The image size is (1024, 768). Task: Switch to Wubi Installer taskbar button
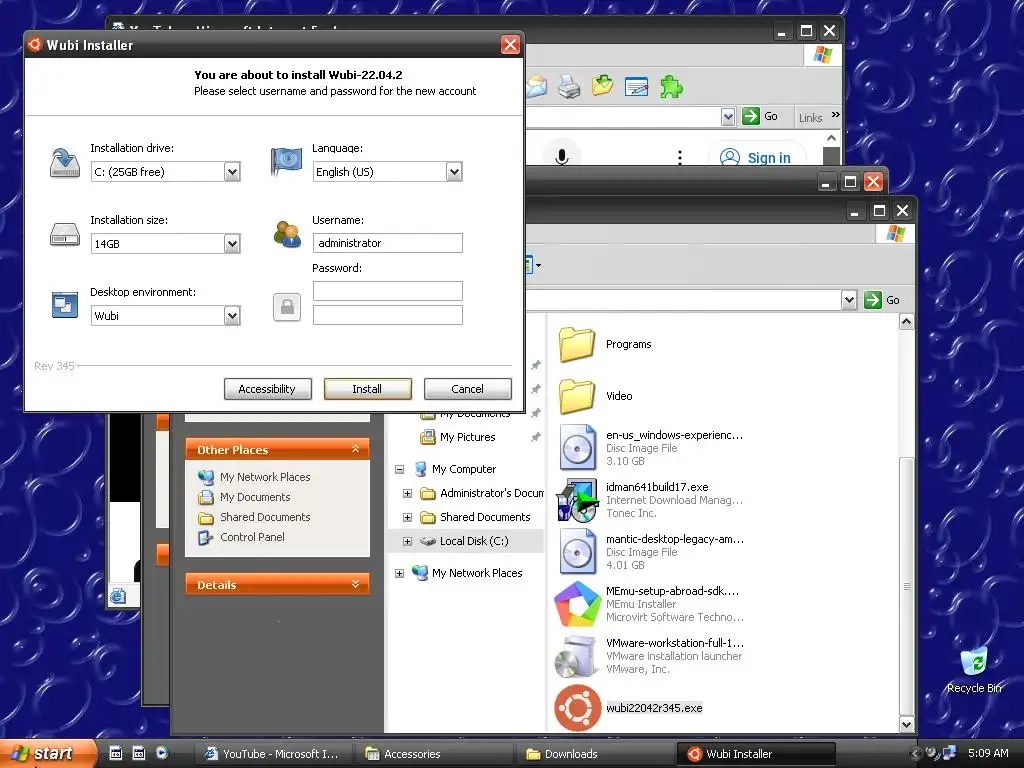pos(756,754)
